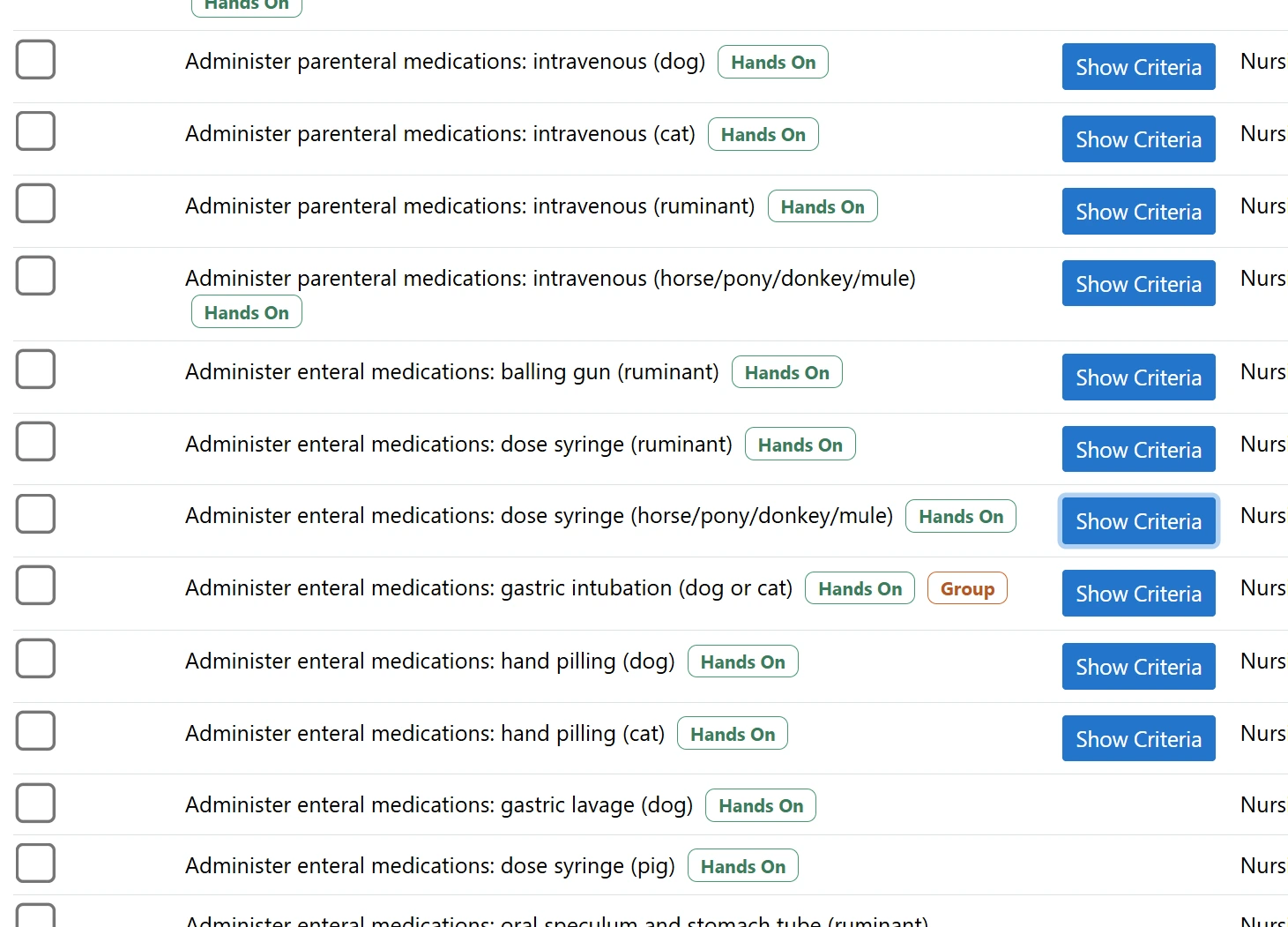Click Hands On tag beside gastric lavage (dog)
Image resolution: width=1288 pixels, height=927 pixels.
click(761, 806)
